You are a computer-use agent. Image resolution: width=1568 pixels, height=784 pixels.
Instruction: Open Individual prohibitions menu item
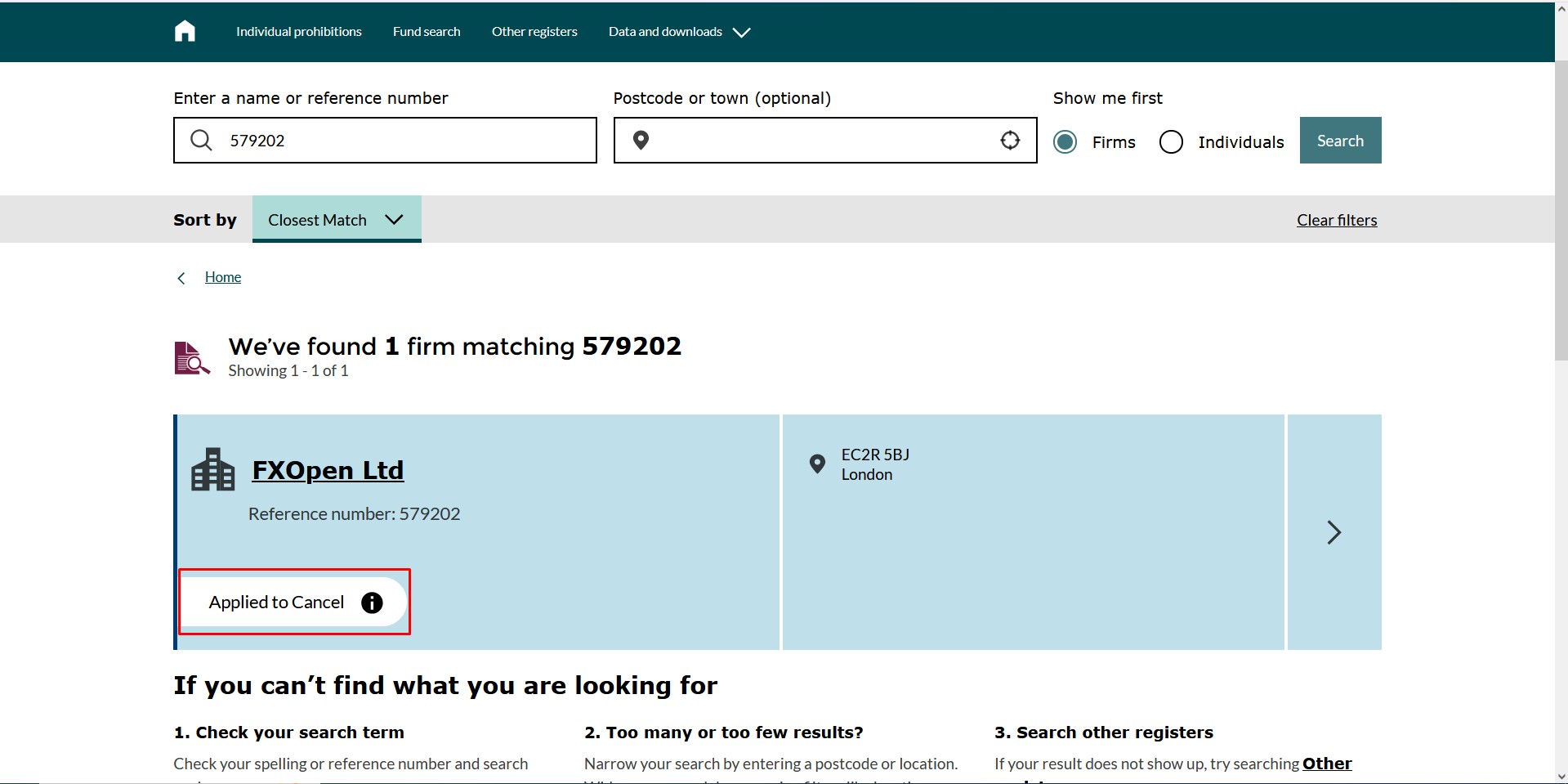point(299,32)
